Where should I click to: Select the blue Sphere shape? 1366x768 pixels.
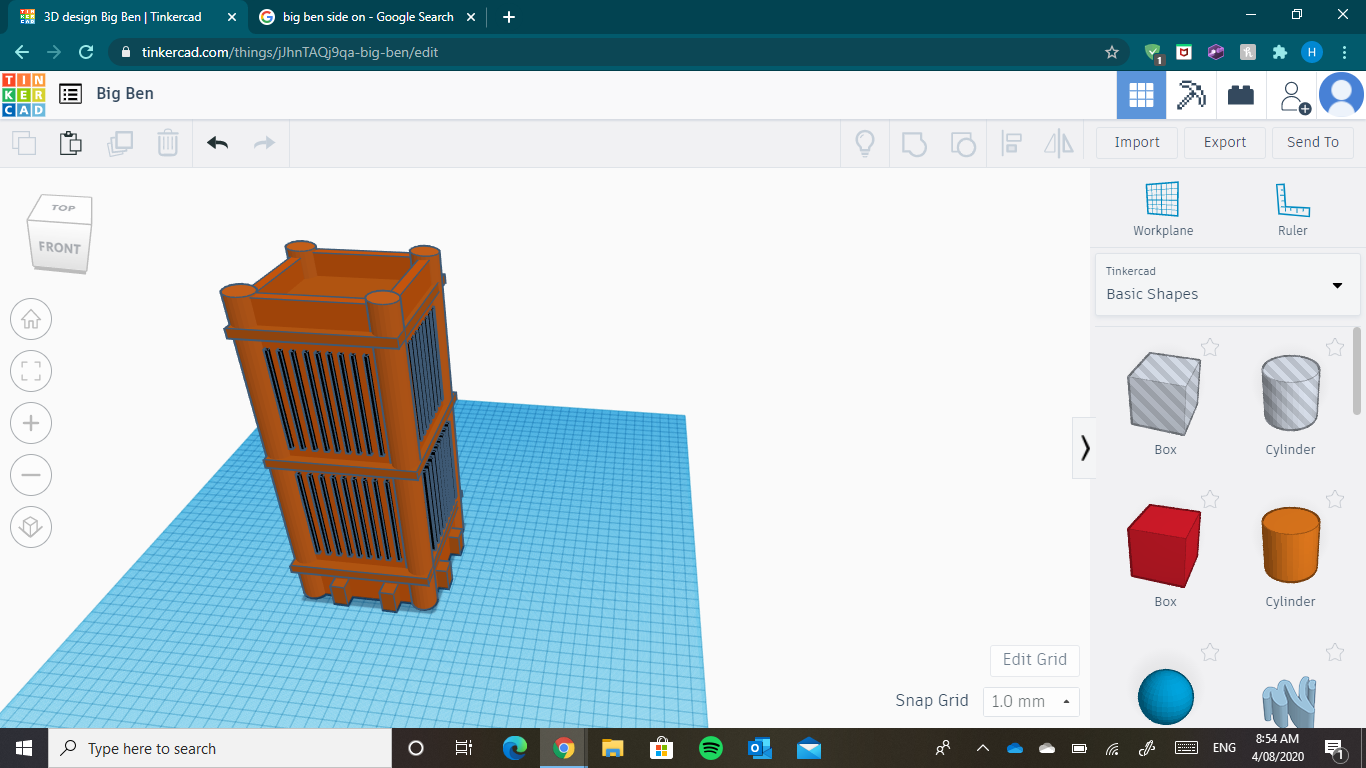tap(1166, 698)
